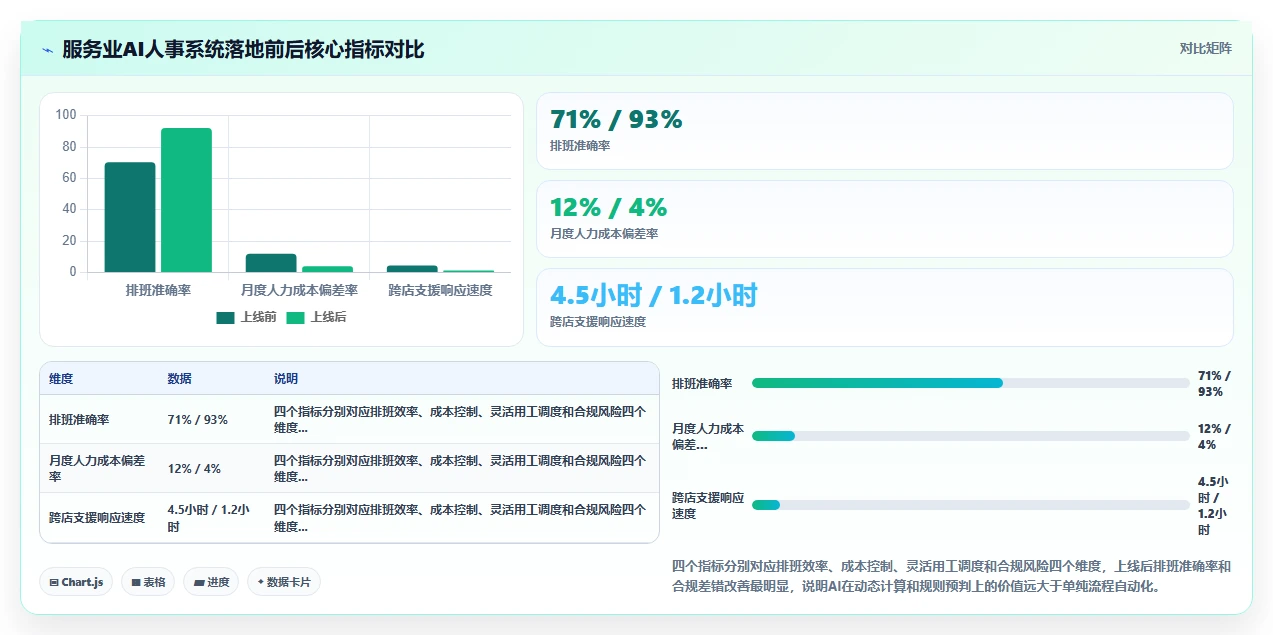Click the summary paragraph below the progress bars
1273x635 pixels.
952,576
